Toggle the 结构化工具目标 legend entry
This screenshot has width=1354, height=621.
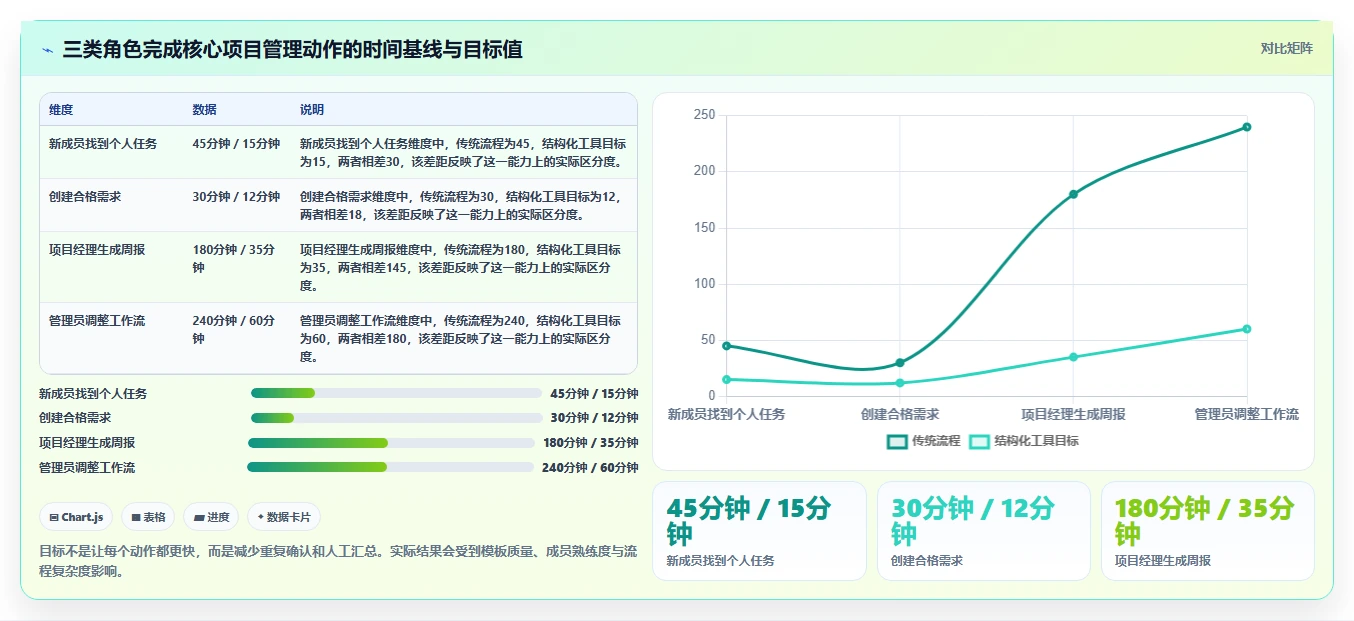[1024, 441]
